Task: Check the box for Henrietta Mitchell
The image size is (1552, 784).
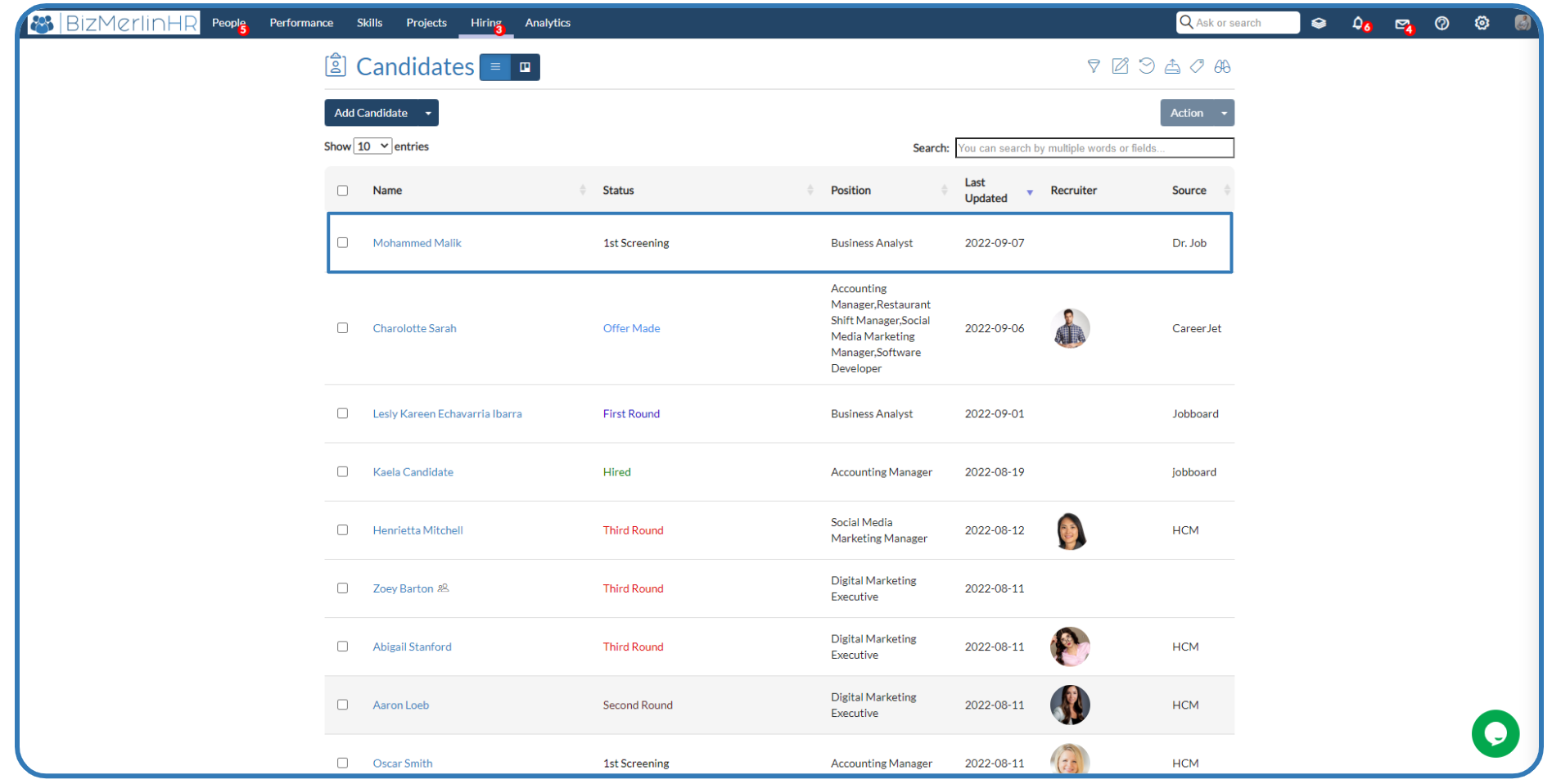Action: (x=343, y=529)
